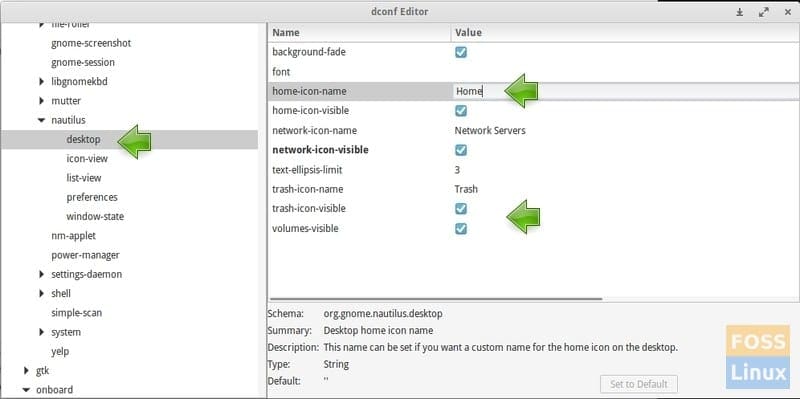Collapse the onboard tree node
This screenshot has width=800, height=399.
pyautogui.click(x=27, y=390)
